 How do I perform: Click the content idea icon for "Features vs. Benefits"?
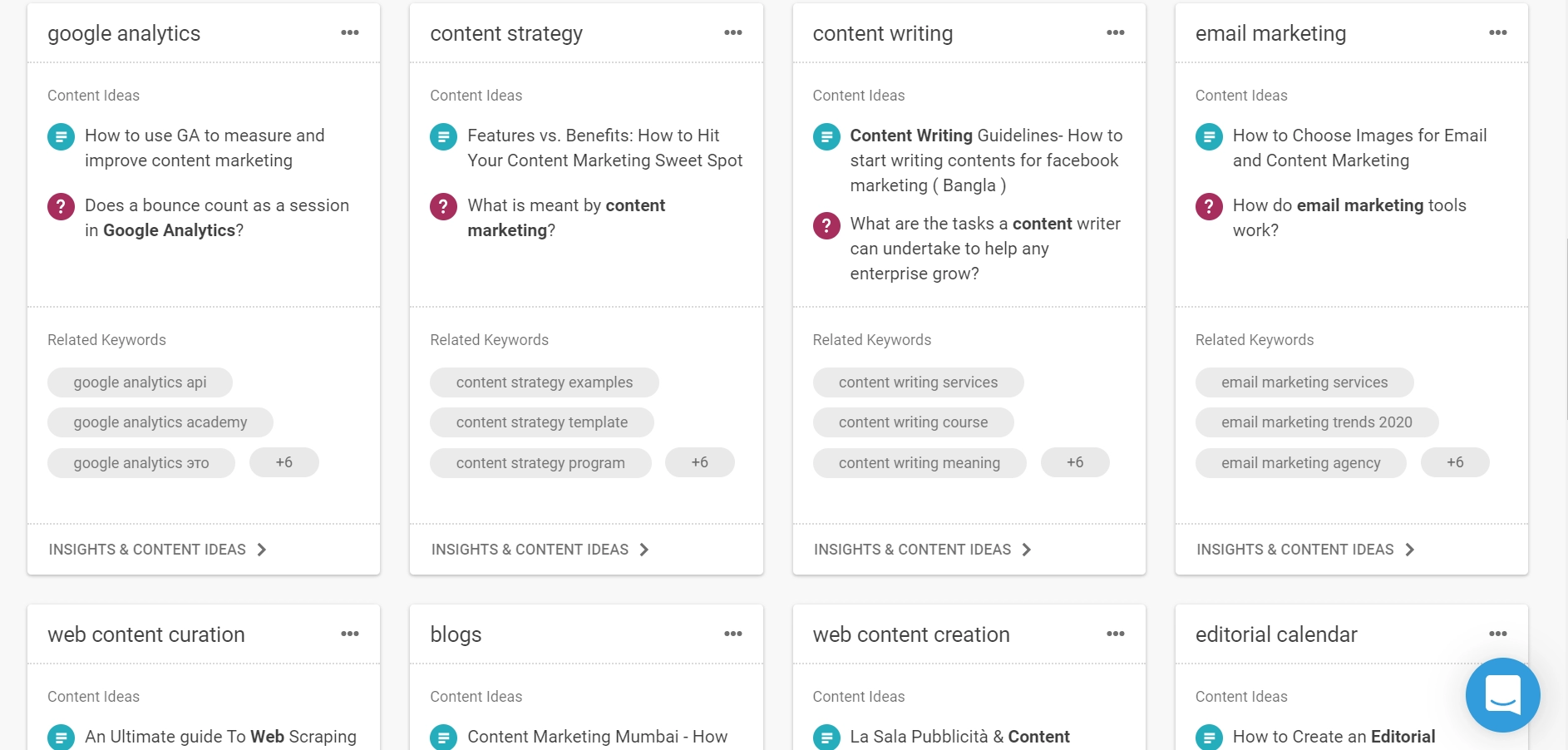point(443,136)
